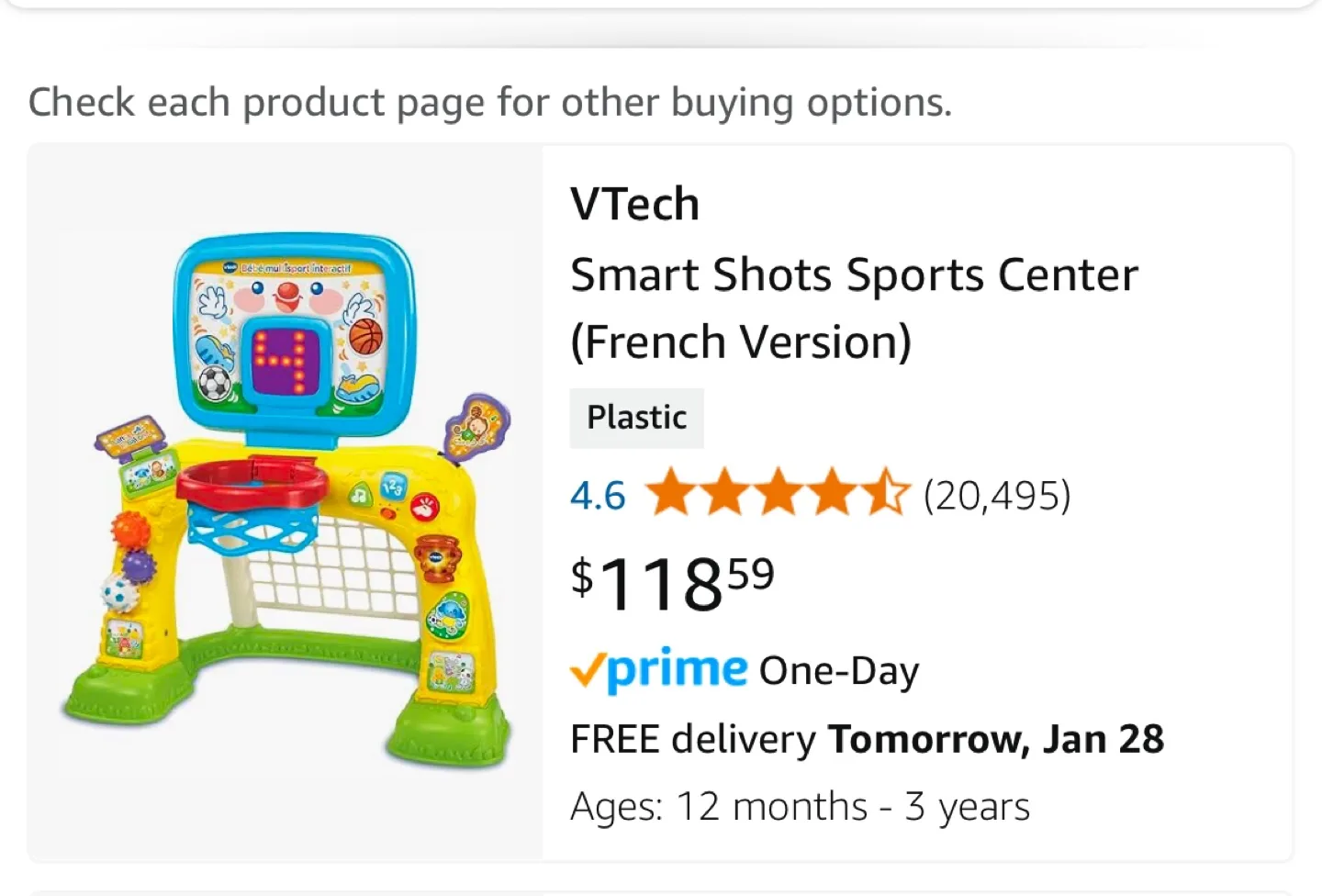1322x896 pixels.
Task: Click the Prime checkmark icon
Action: (590, 670)
